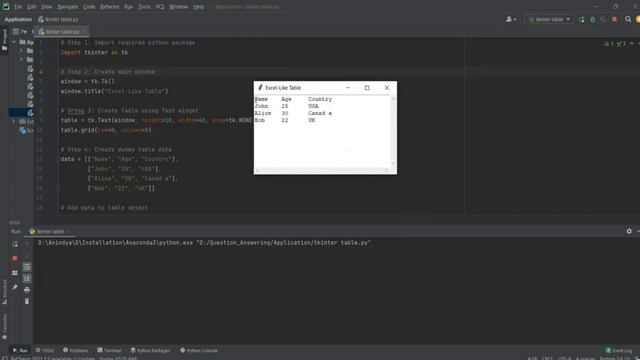
Task: Open the Navigate menu
Action: [x=68, y=7]
